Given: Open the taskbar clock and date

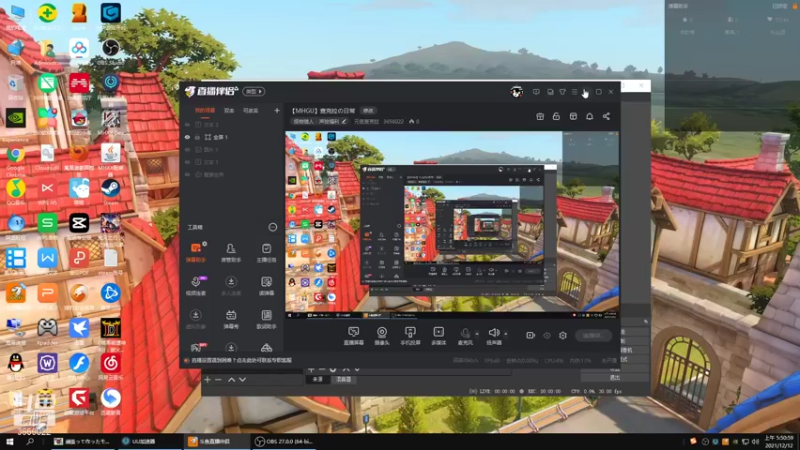Looking at the screenshot, I should pos(780,442).
